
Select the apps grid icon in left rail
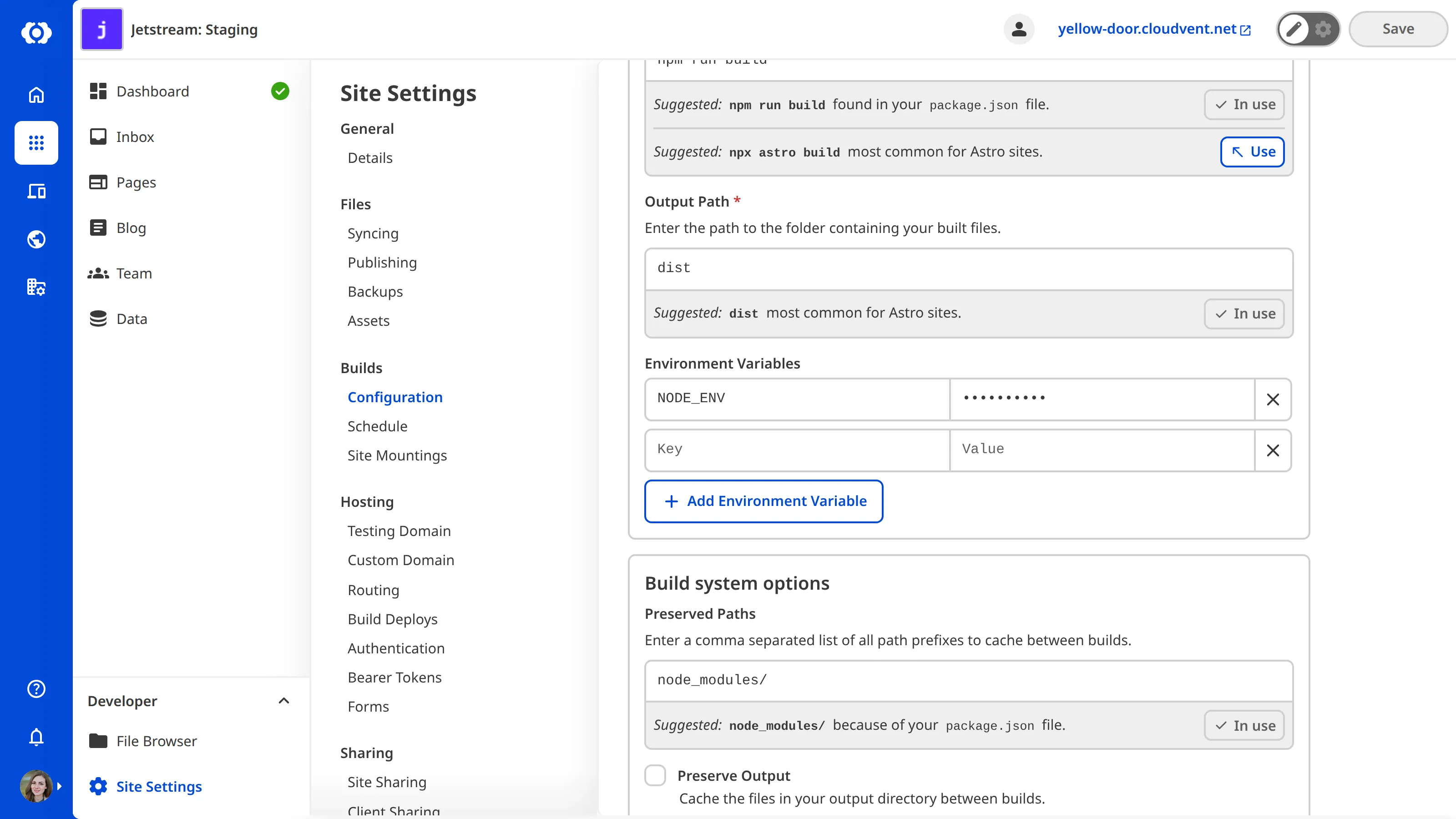(x=36, y=143)
